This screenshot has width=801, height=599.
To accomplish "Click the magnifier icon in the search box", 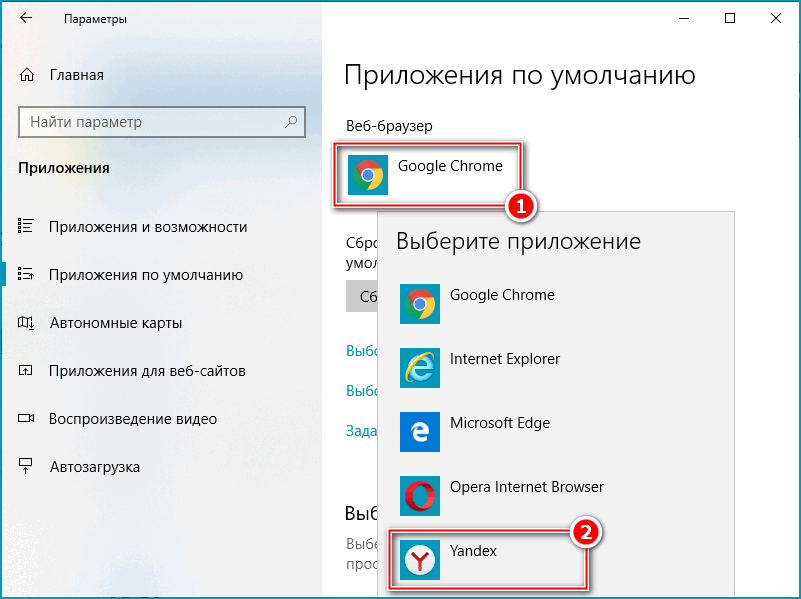I will (289, 121).
